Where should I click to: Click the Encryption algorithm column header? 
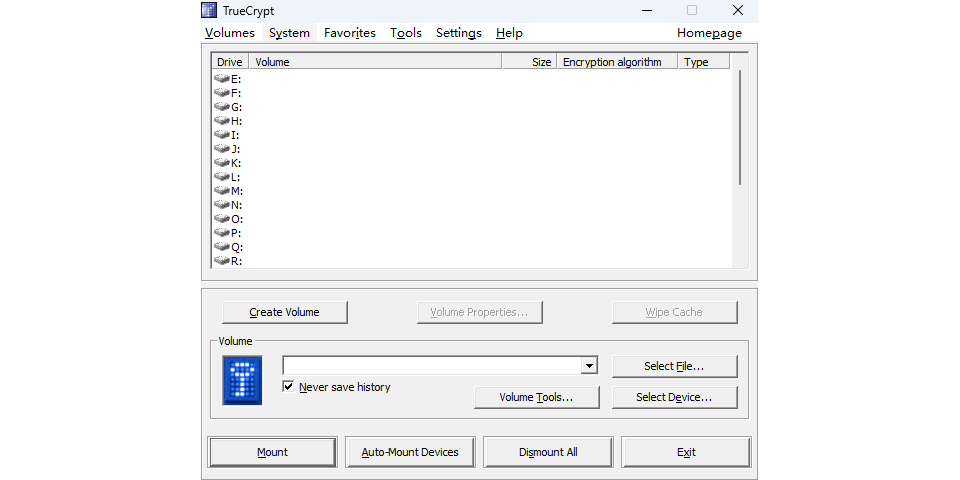[617, 62]
